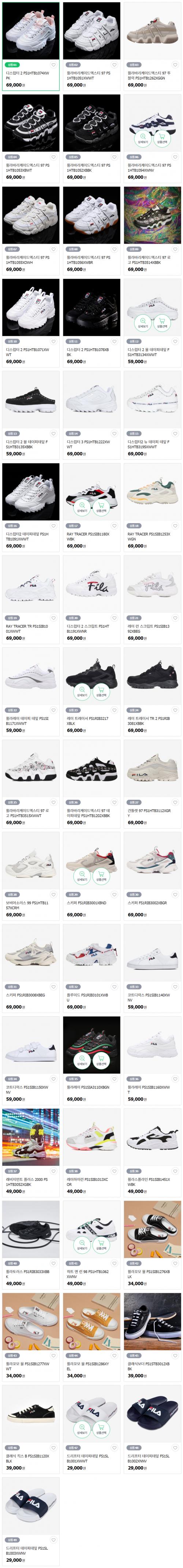
Task: Click 상품선택 cart icon on 휠라레이 FS1SIA3110XBGN
Action: coord(101,1060)
